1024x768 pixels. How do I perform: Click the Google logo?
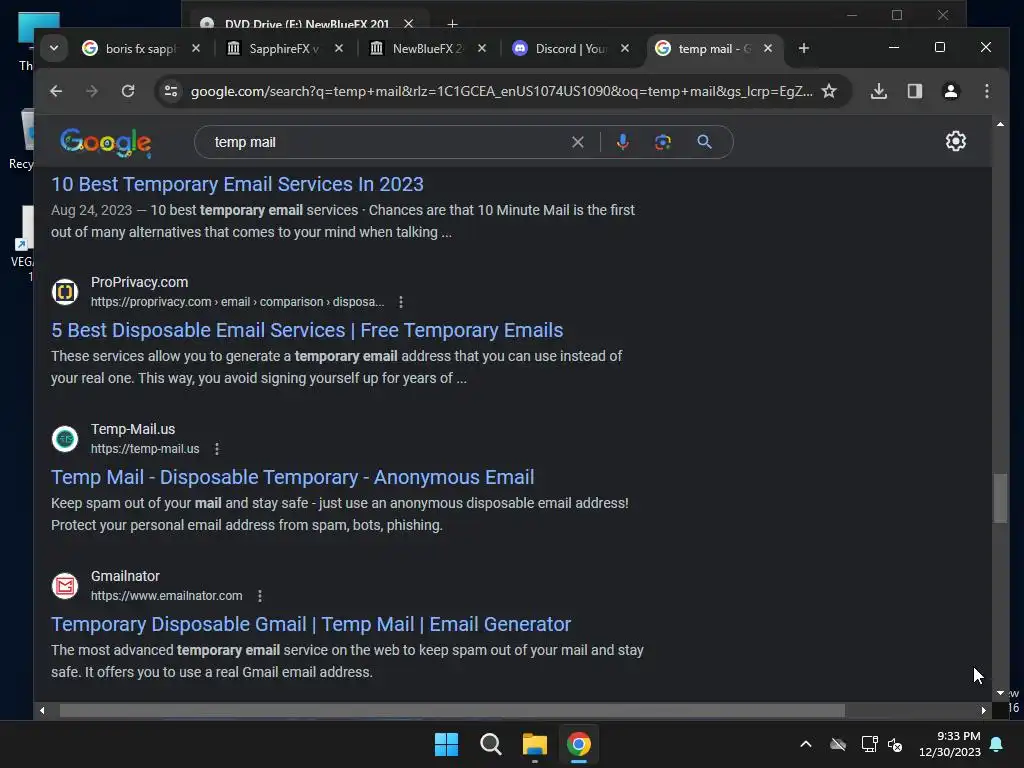tap(105, 142)
